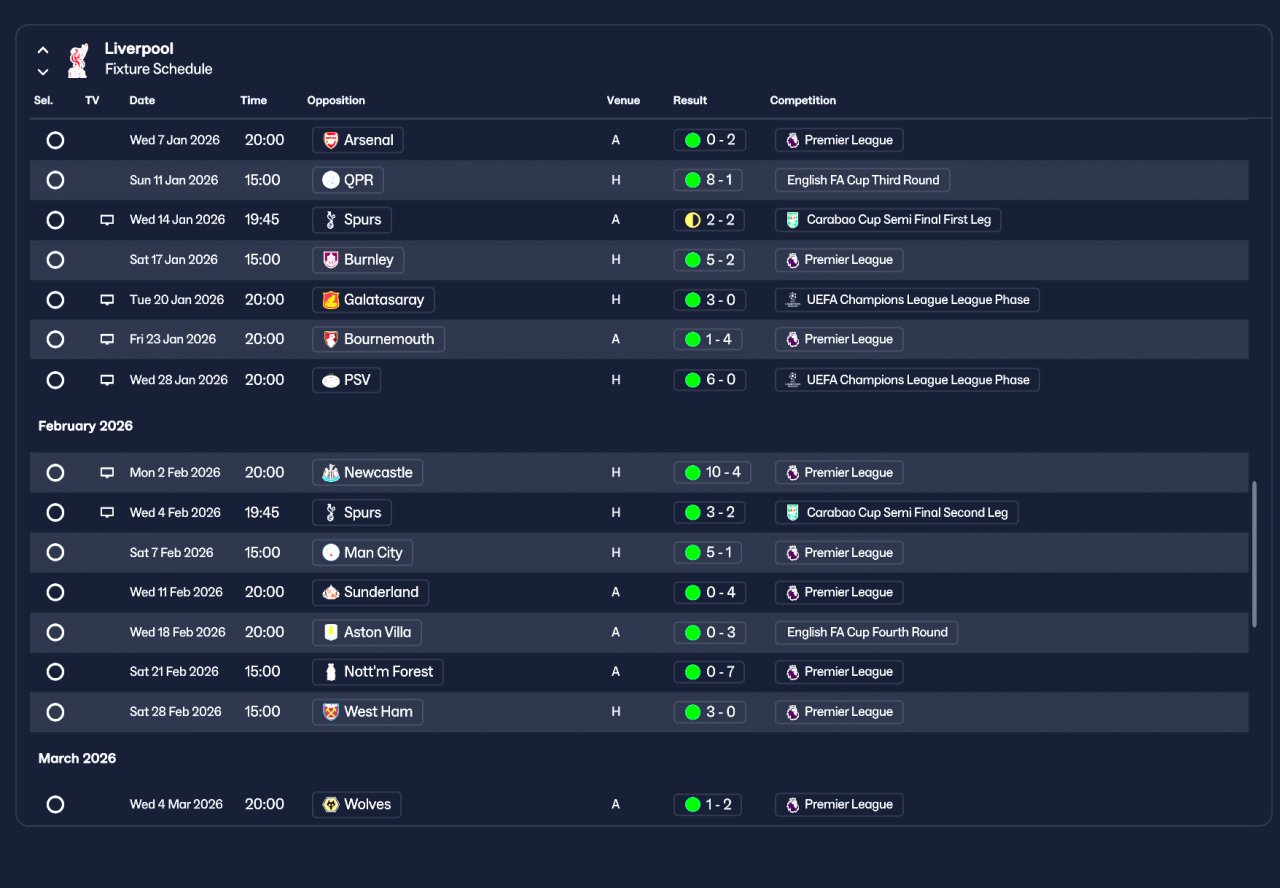1280x888 pixels.
Task: Select the radio button for the Galatasaray fixture
Action: [x=55, y=300]
